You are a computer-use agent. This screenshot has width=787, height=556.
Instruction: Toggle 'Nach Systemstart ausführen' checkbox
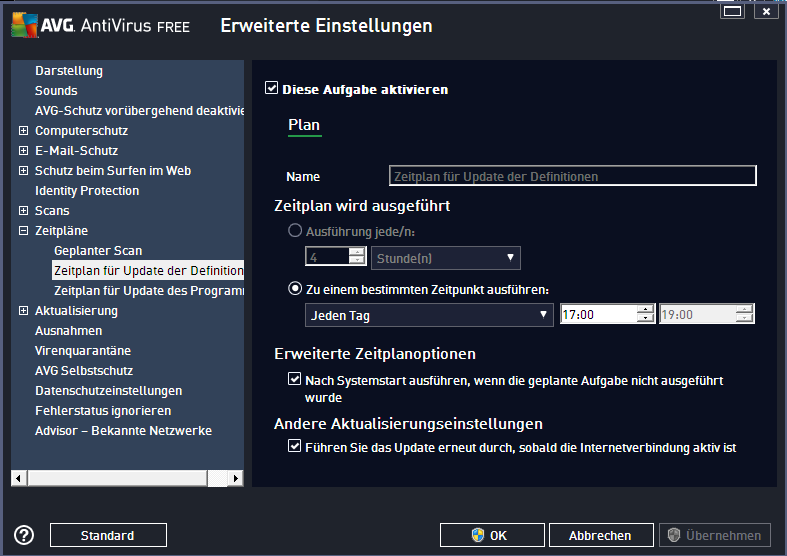295,379
